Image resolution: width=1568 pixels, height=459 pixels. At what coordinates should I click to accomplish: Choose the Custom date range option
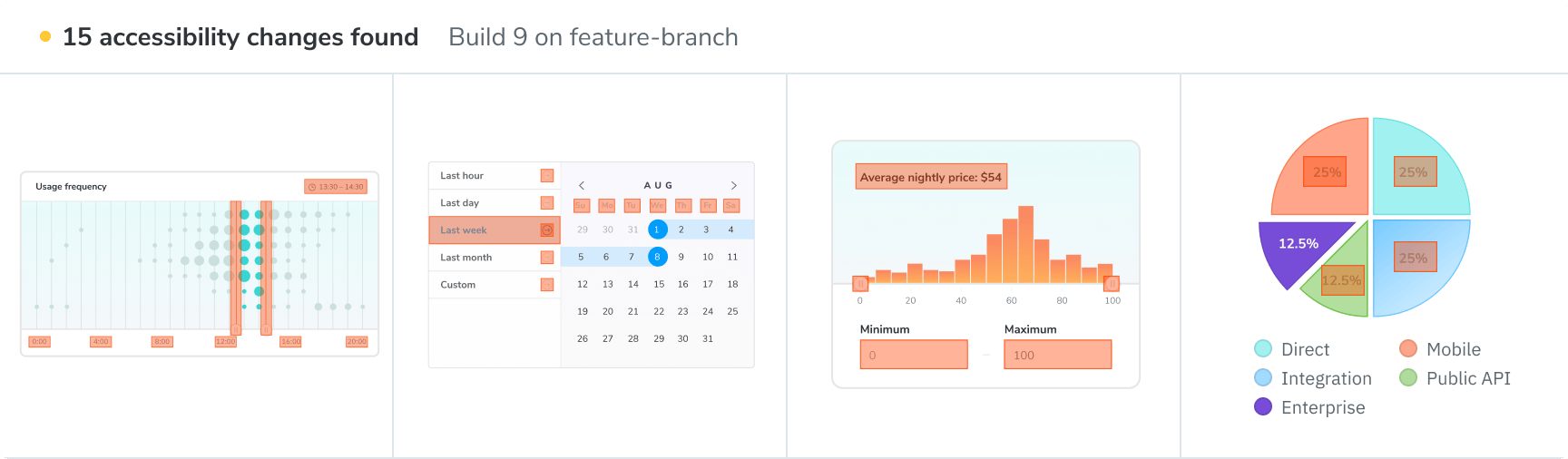click(x=458, y=285)
